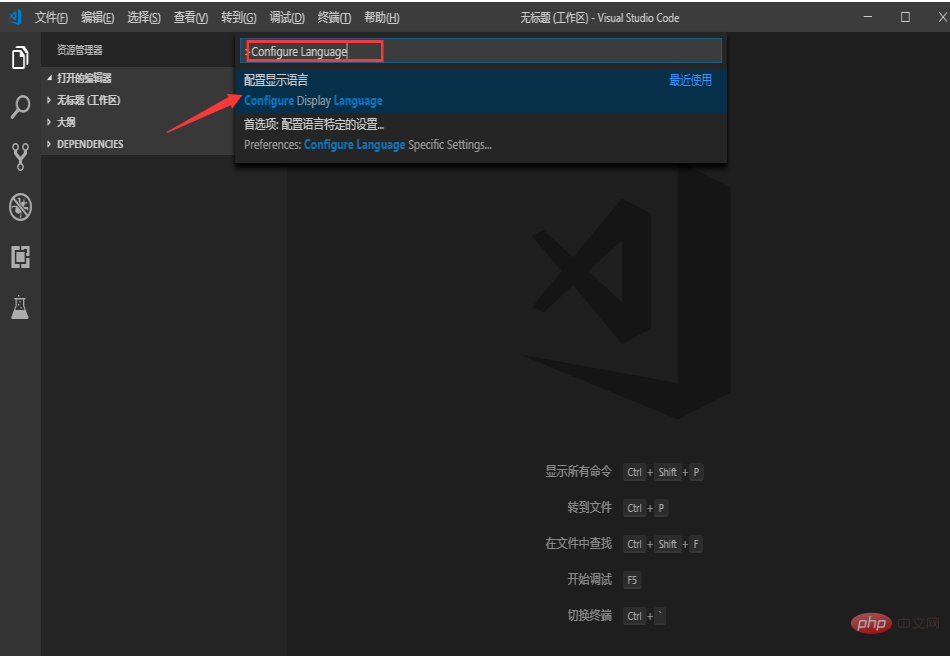Select Configure Display Language command
Image resolution: width=950 pixels, height=656 pixels.
tap(480, 90)
